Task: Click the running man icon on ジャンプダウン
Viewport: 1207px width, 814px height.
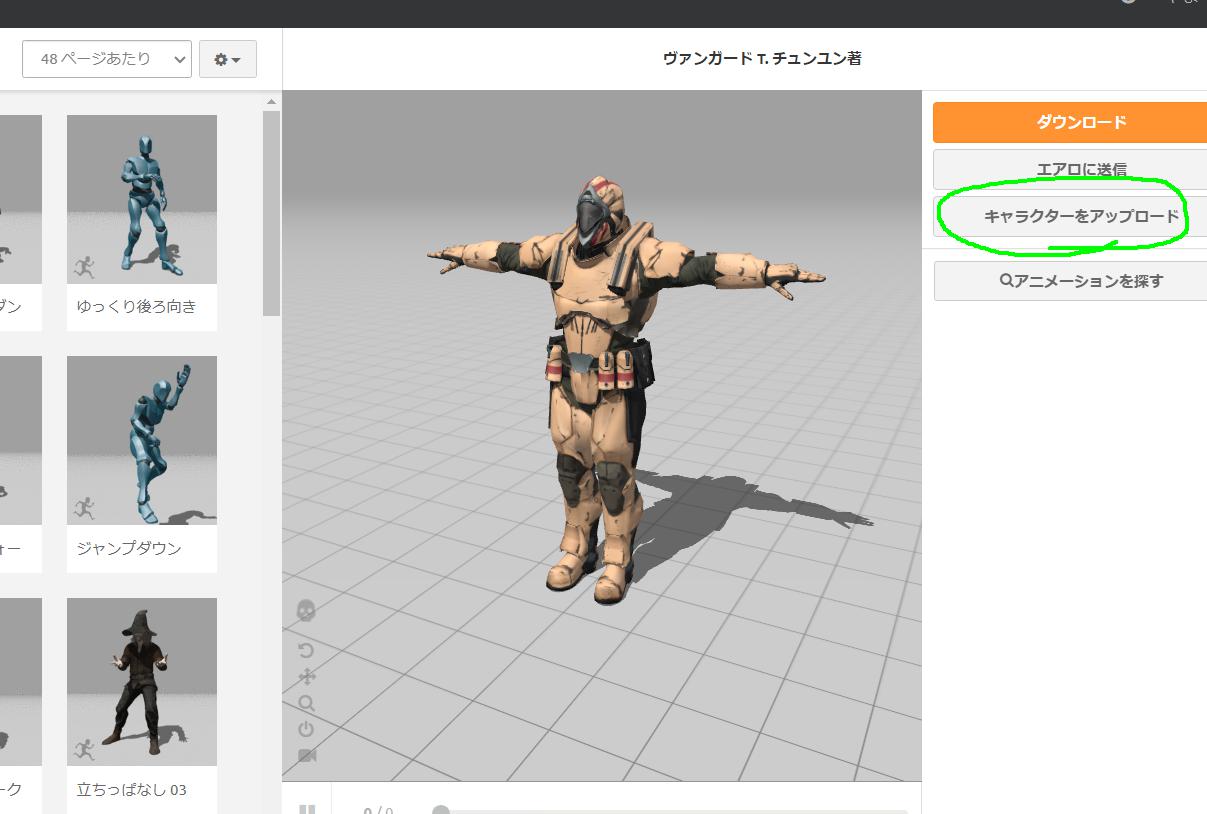Action: tap(84, 508)
